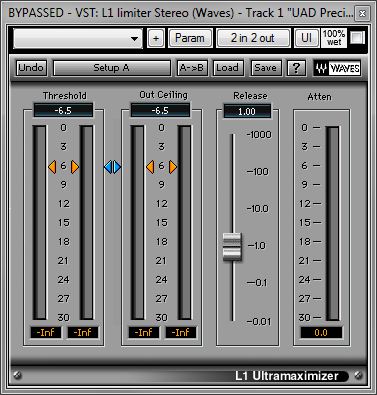
Task: Grab the Out Ceiling right orange arrow
Action: pyautogui.click(x=173, y=167)
